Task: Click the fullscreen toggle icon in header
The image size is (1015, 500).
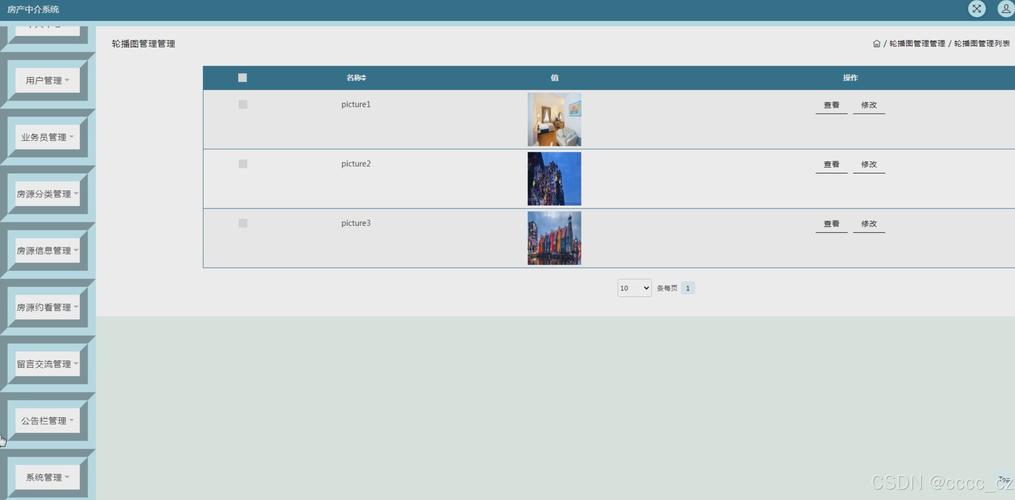Action: (977, 8)
